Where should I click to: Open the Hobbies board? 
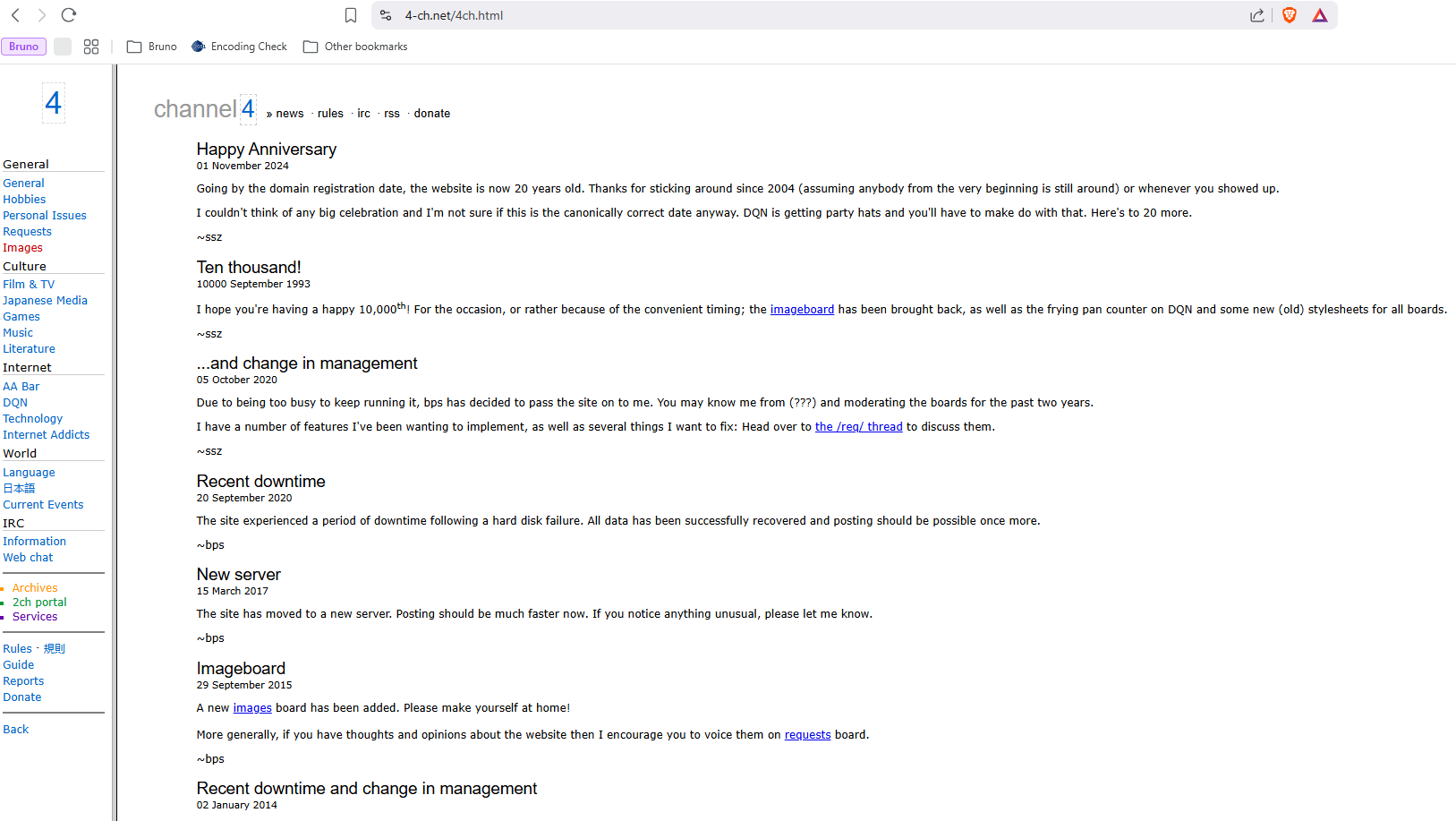[x=24, y=200]
